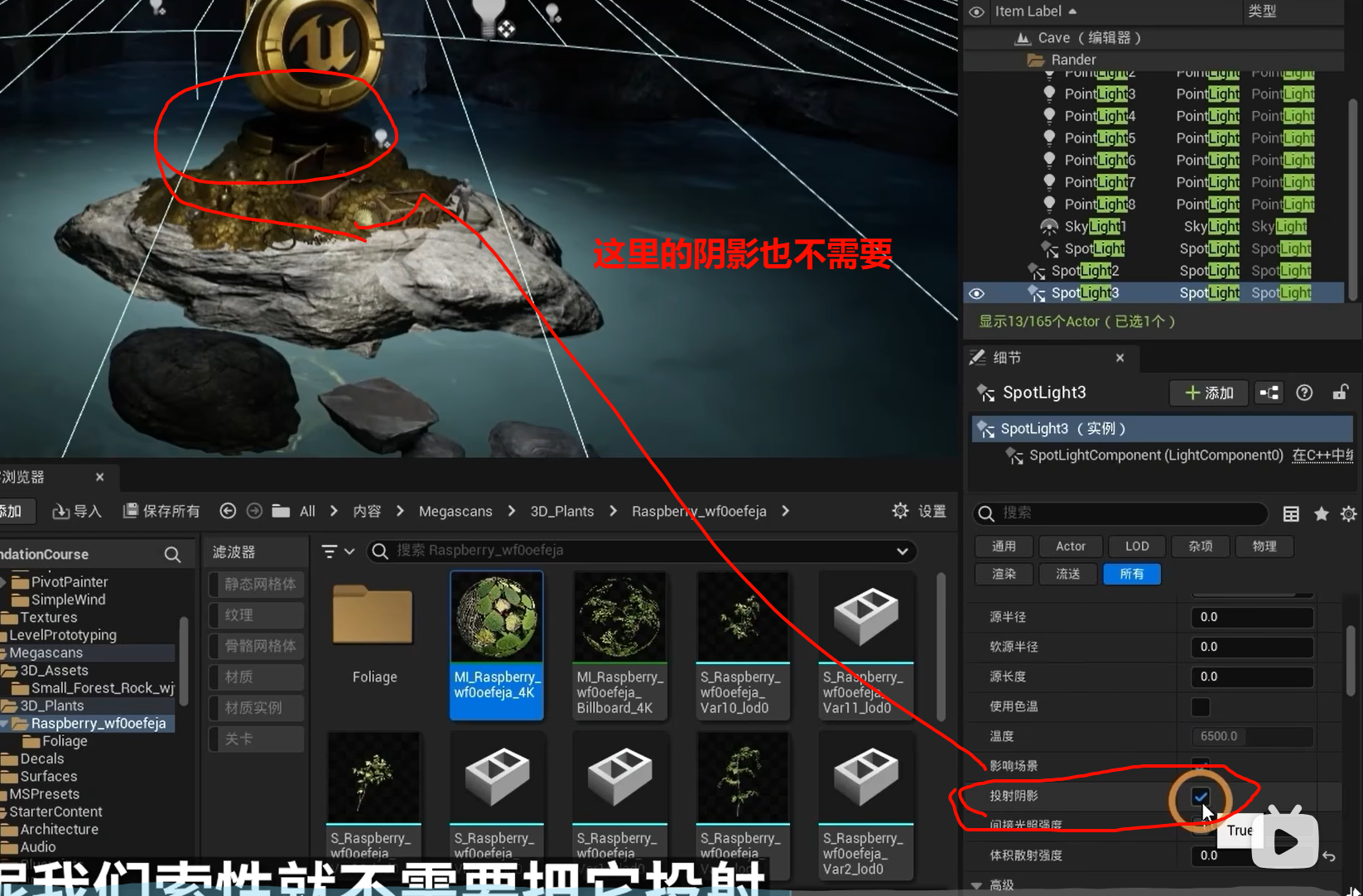Select the PointLight3 actor row
The height and width of the screenshot is (896, 1363).
point(1153,94)
